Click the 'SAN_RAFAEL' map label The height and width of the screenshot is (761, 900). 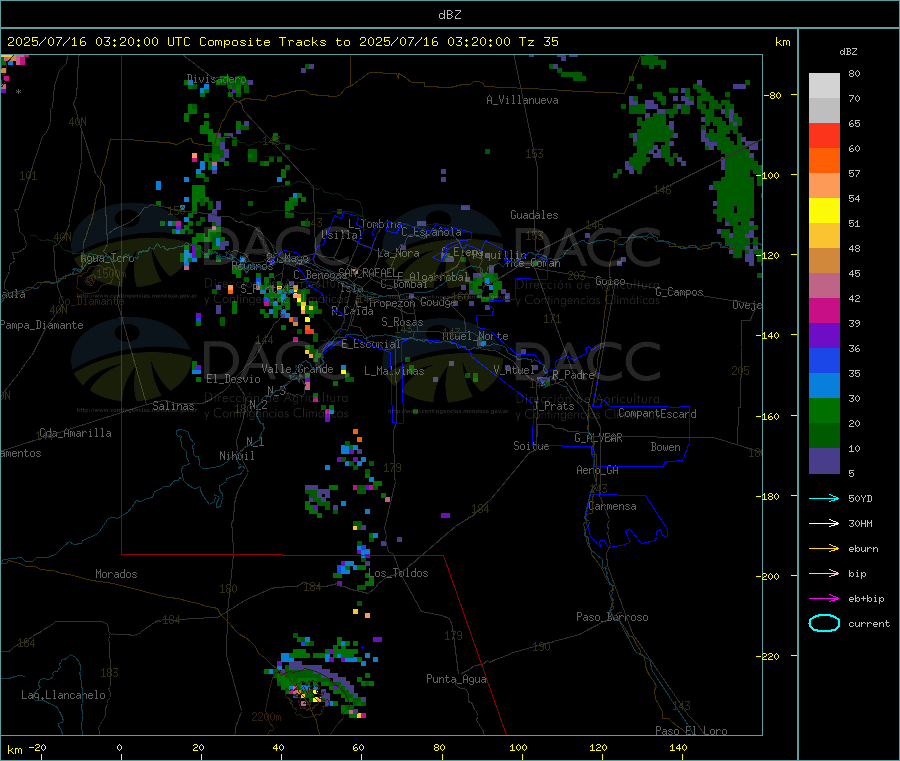pyautogui.click(x=367, y=272)
